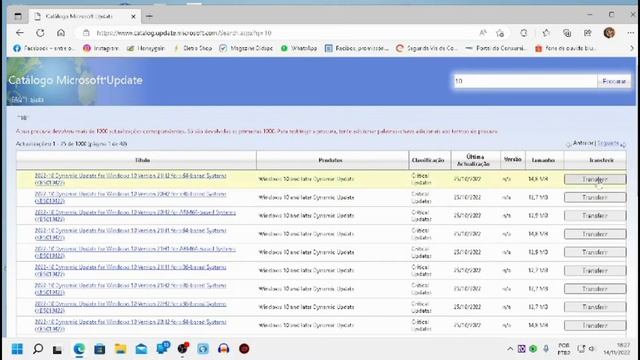The image size is (640, 360).
Task: Open the browser home page icon
Action: pos(61,33)
